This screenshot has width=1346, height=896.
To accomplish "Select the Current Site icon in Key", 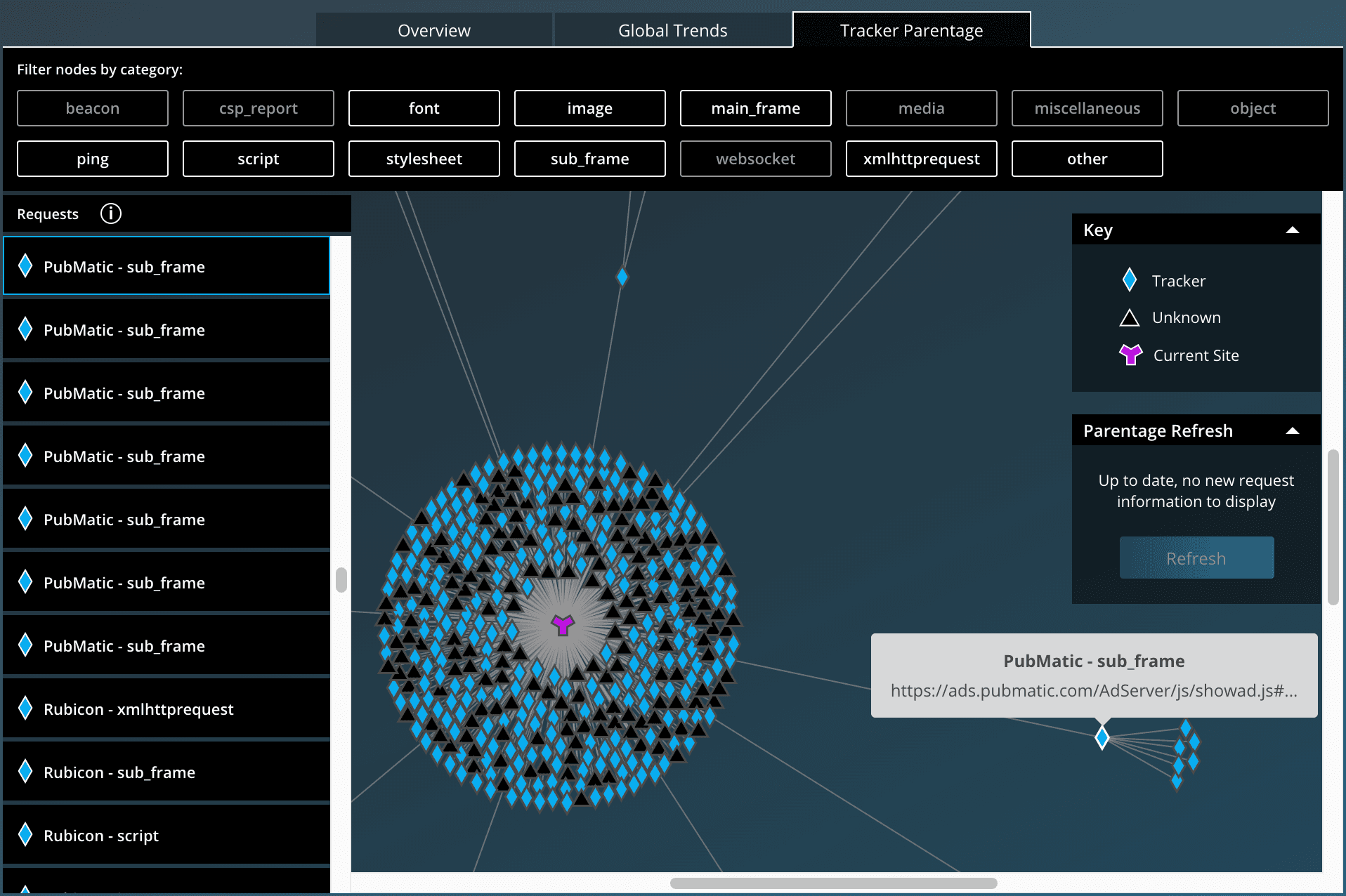I will tap(1130, 355).
